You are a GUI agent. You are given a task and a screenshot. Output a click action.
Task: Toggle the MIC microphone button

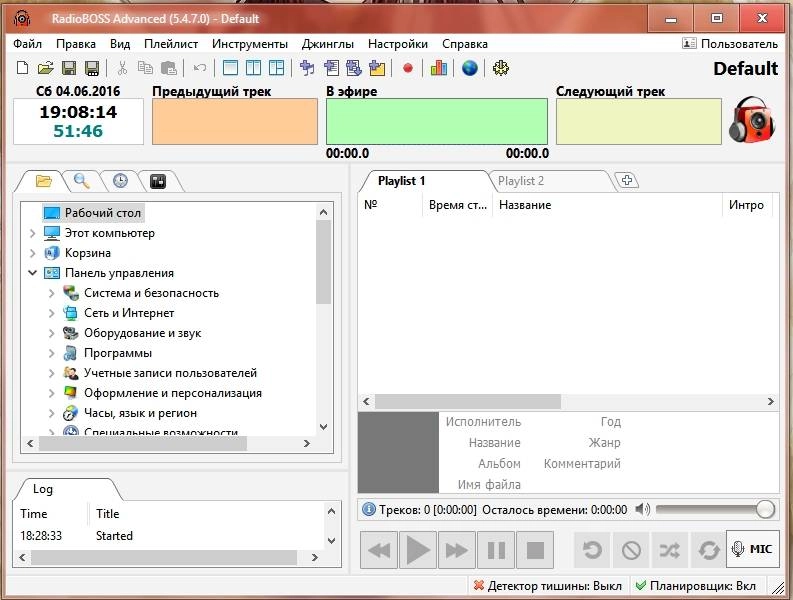coord(753,549)
